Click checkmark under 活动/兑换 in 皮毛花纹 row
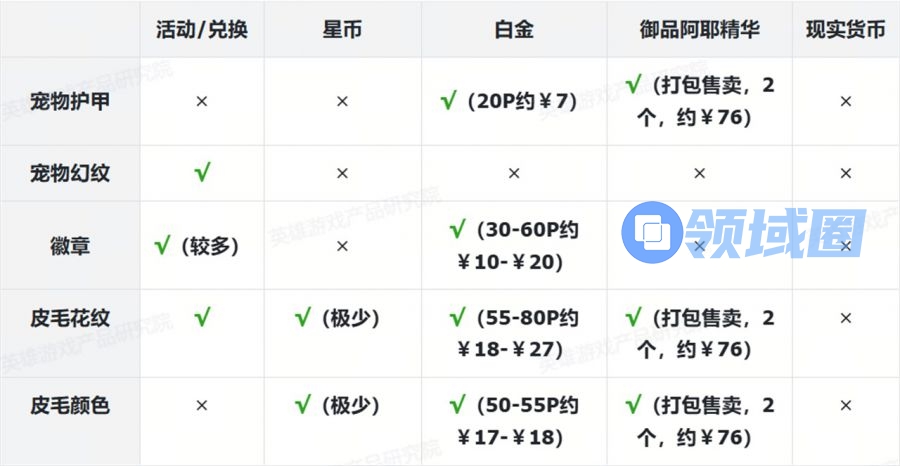The height and width of the screenshot is (466, 900). click(202, 318)
